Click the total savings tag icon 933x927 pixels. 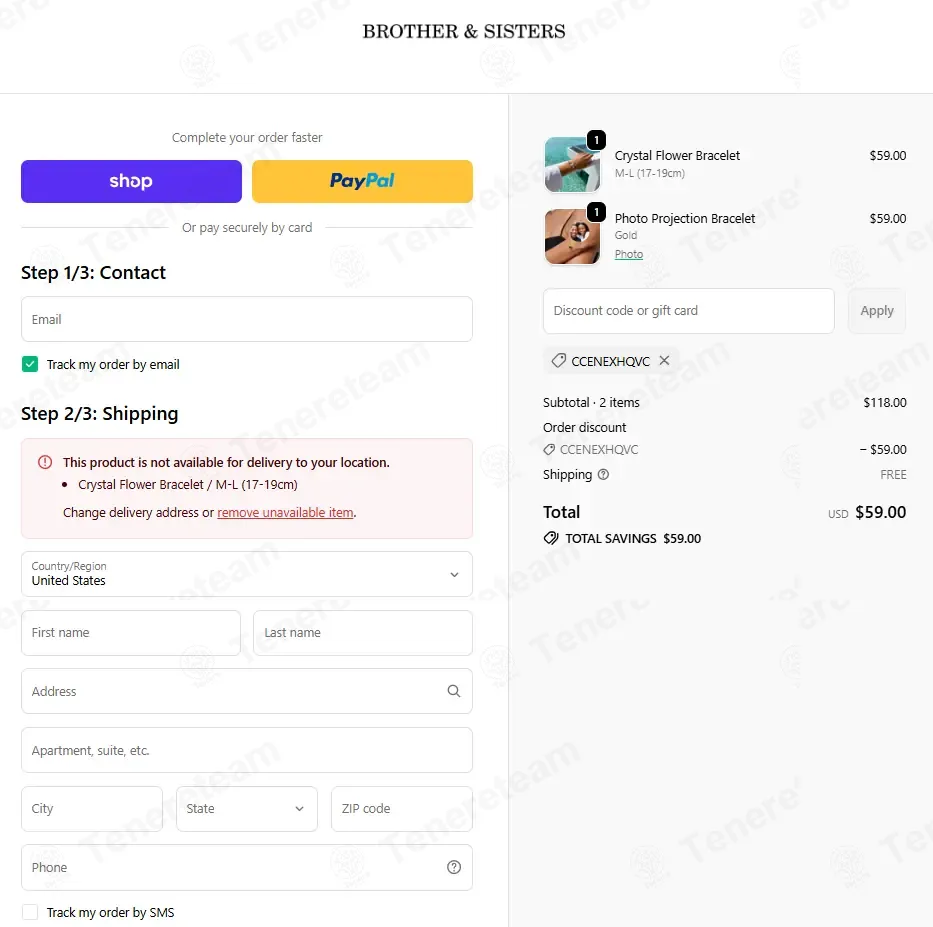click(551, 538)
